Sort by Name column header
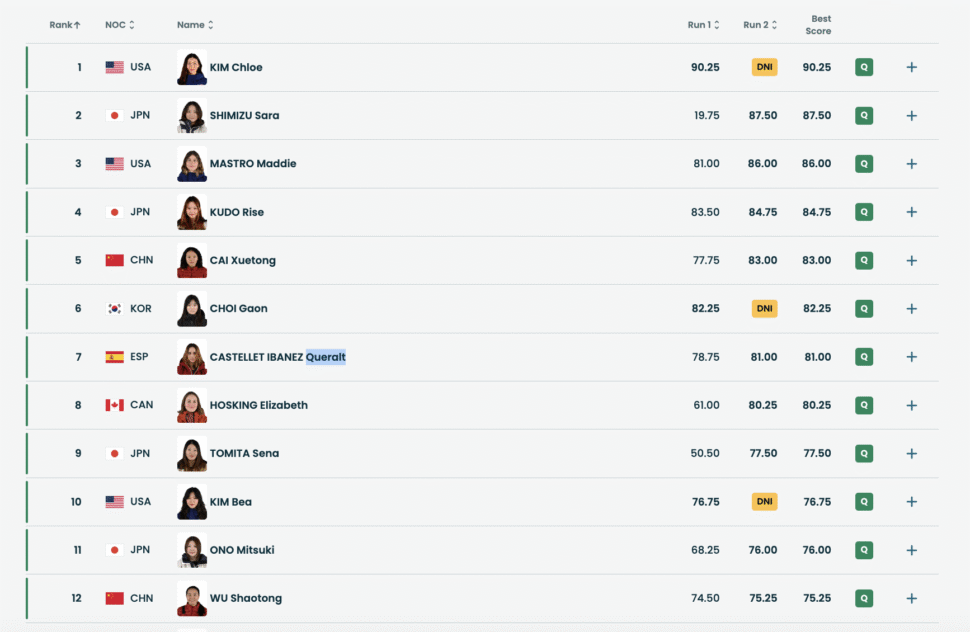This screenshot has width=970, height=632. pyautogui.click(x=195, y=25)
